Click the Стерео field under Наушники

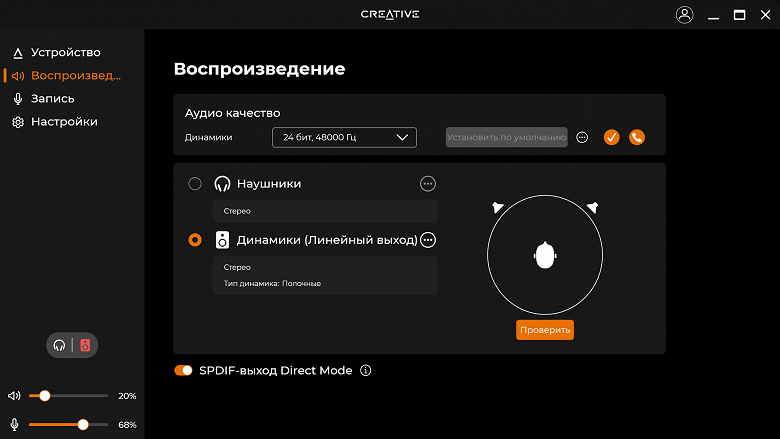click(325, 211)
